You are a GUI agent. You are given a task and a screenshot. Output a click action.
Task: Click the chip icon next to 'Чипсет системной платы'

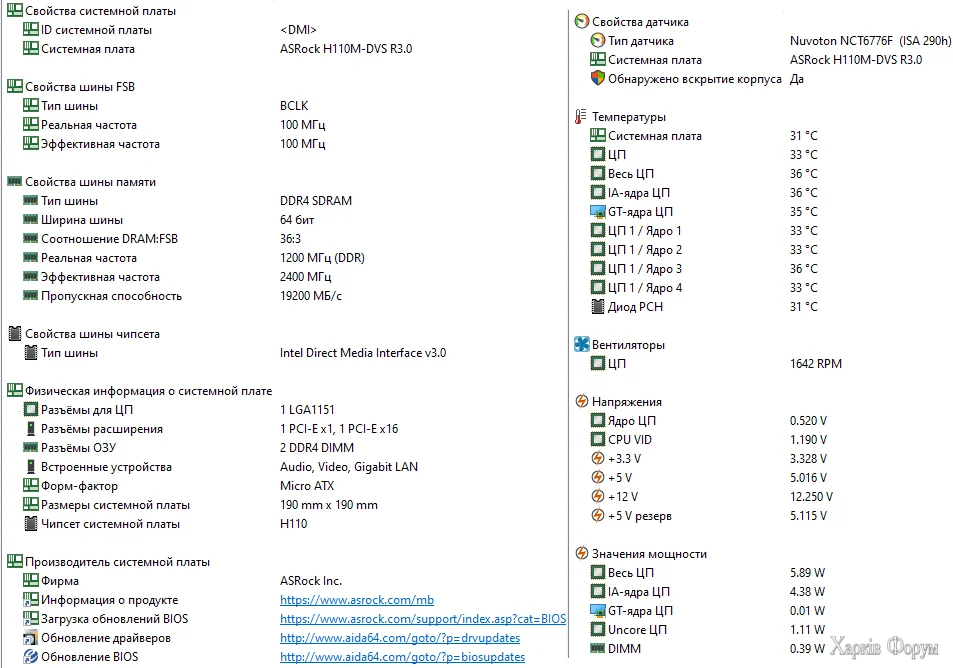(30, 523)
